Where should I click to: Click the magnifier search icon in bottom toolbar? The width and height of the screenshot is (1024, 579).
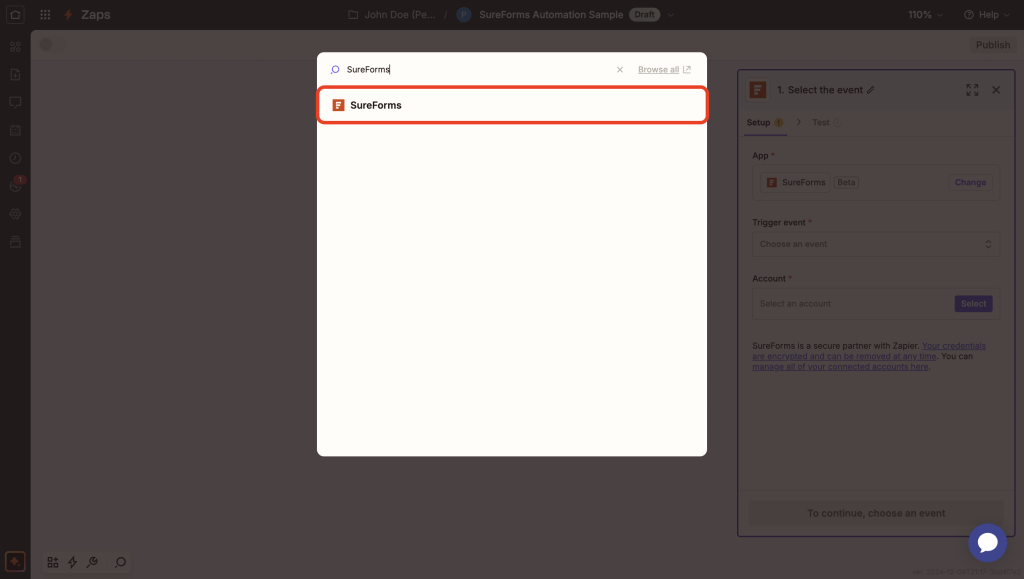(x=120, y=562)
